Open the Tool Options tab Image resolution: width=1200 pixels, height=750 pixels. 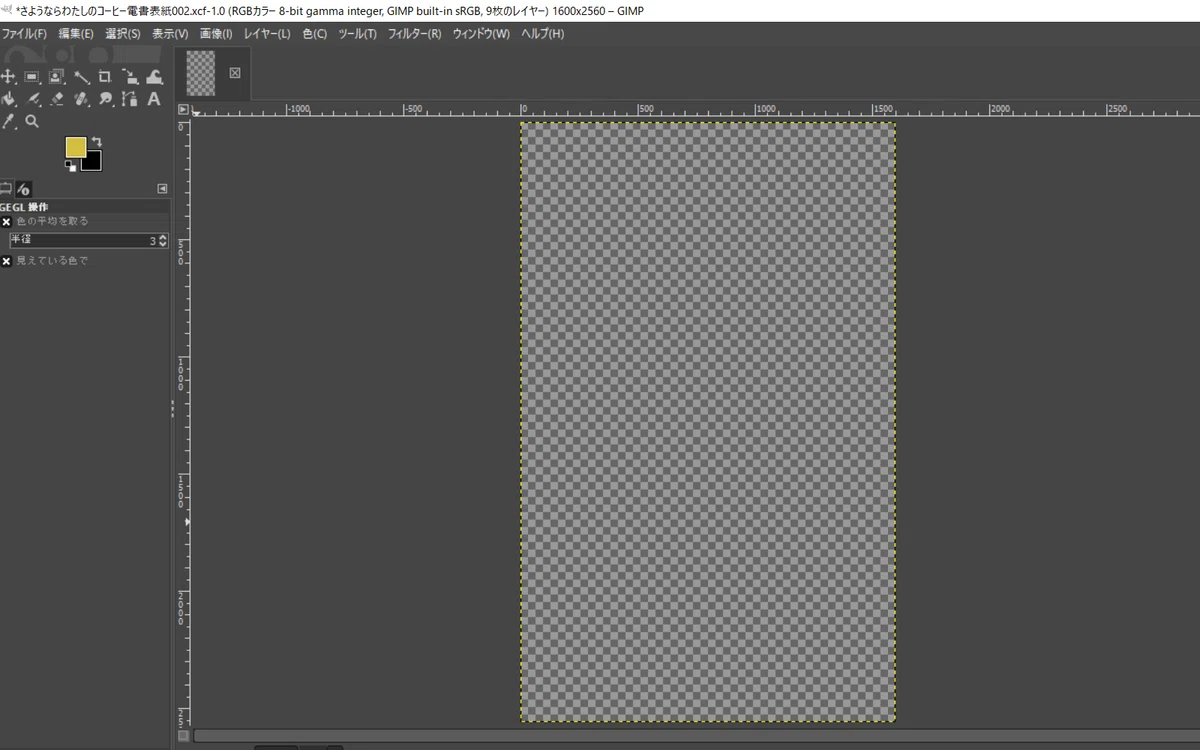coord(5,188)
